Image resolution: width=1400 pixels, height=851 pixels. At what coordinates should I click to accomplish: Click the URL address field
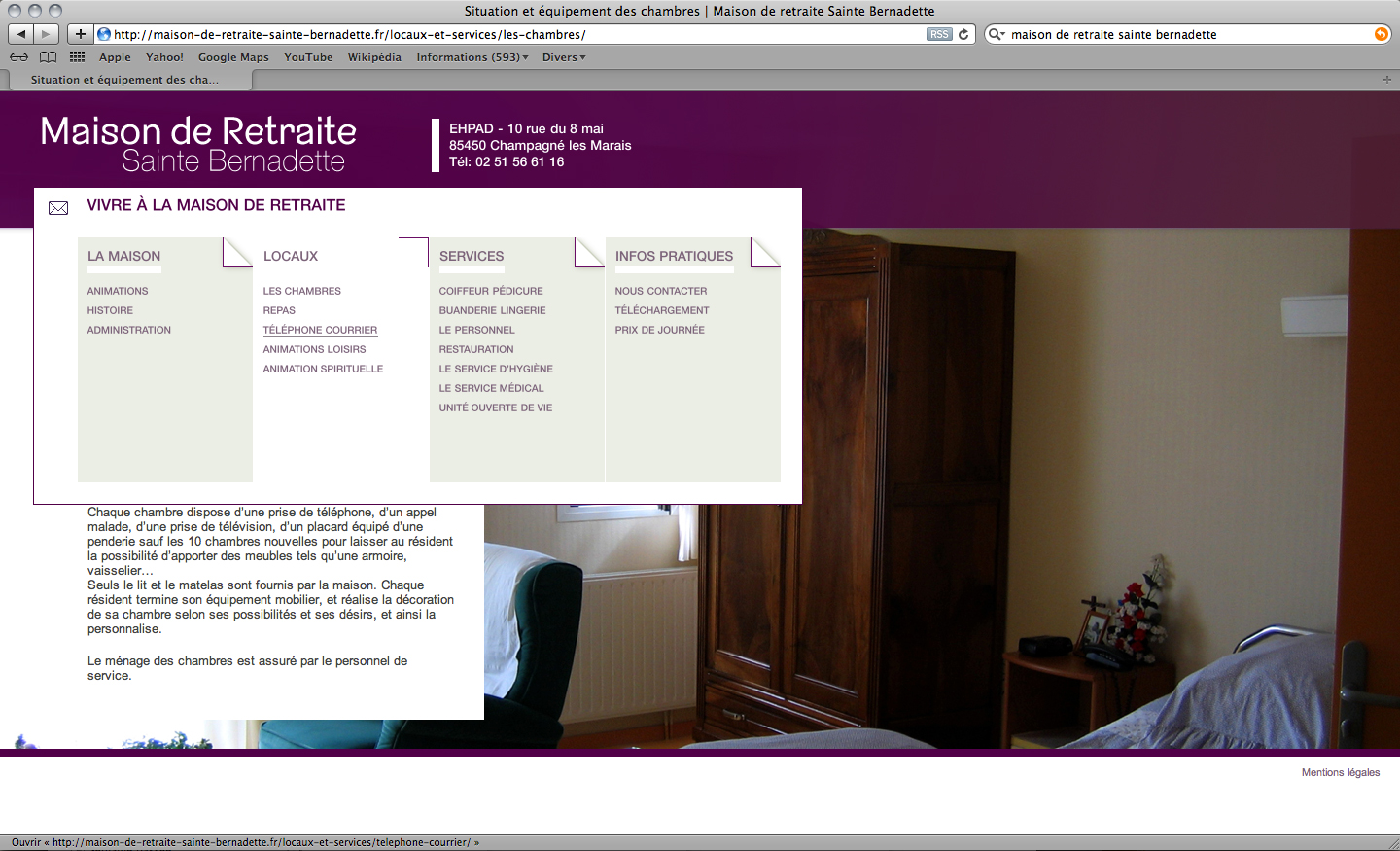[515, 34]
